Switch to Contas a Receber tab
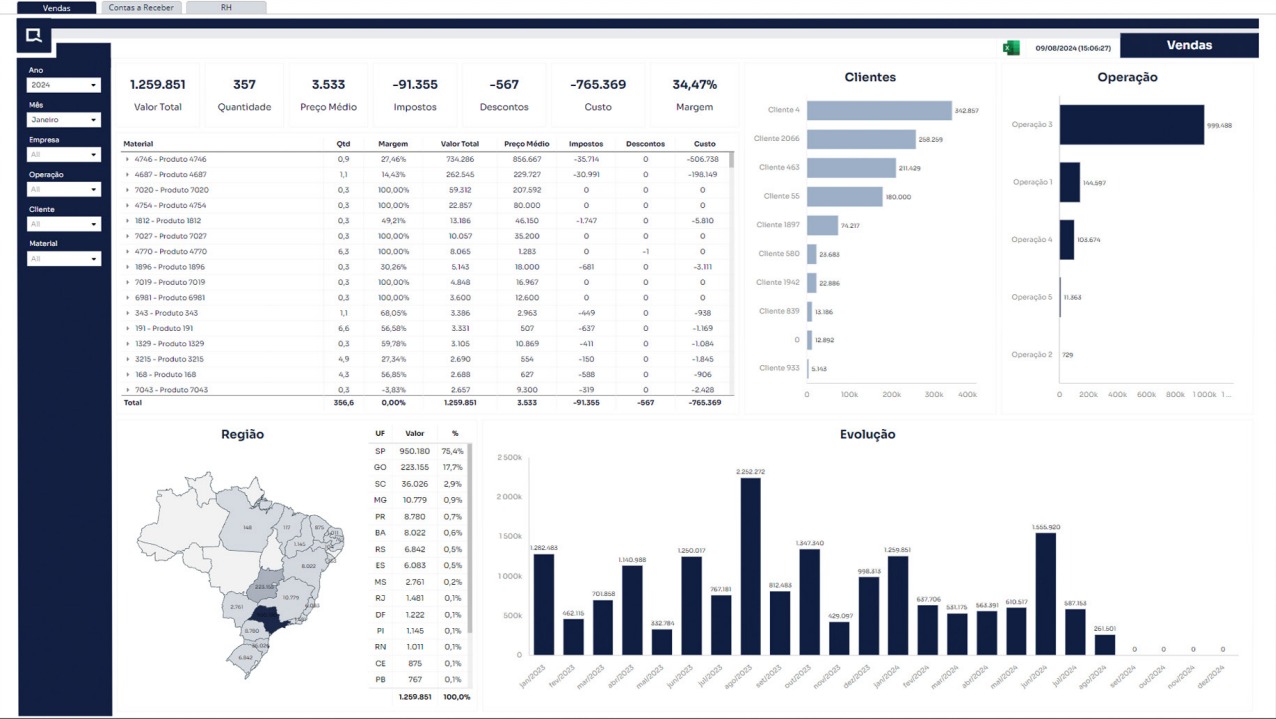 141,8
